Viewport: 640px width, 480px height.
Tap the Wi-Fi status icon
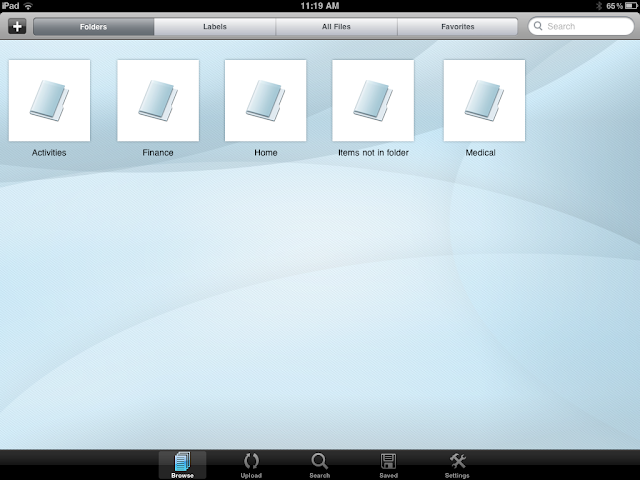28,6
